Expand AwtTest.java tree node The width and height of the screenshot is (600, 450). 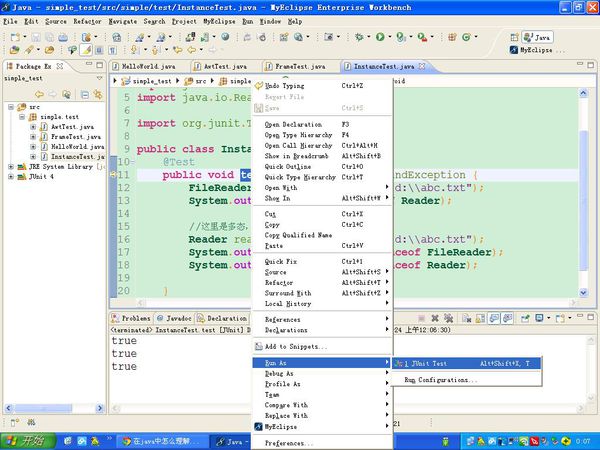[x=33, y=127]
